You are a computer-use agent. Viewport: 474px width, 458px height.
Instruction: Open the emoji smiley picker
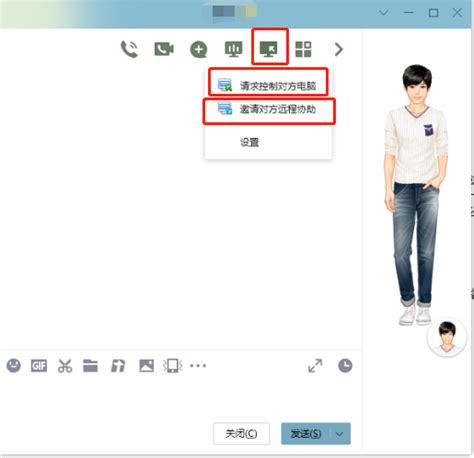click(14, 366)
